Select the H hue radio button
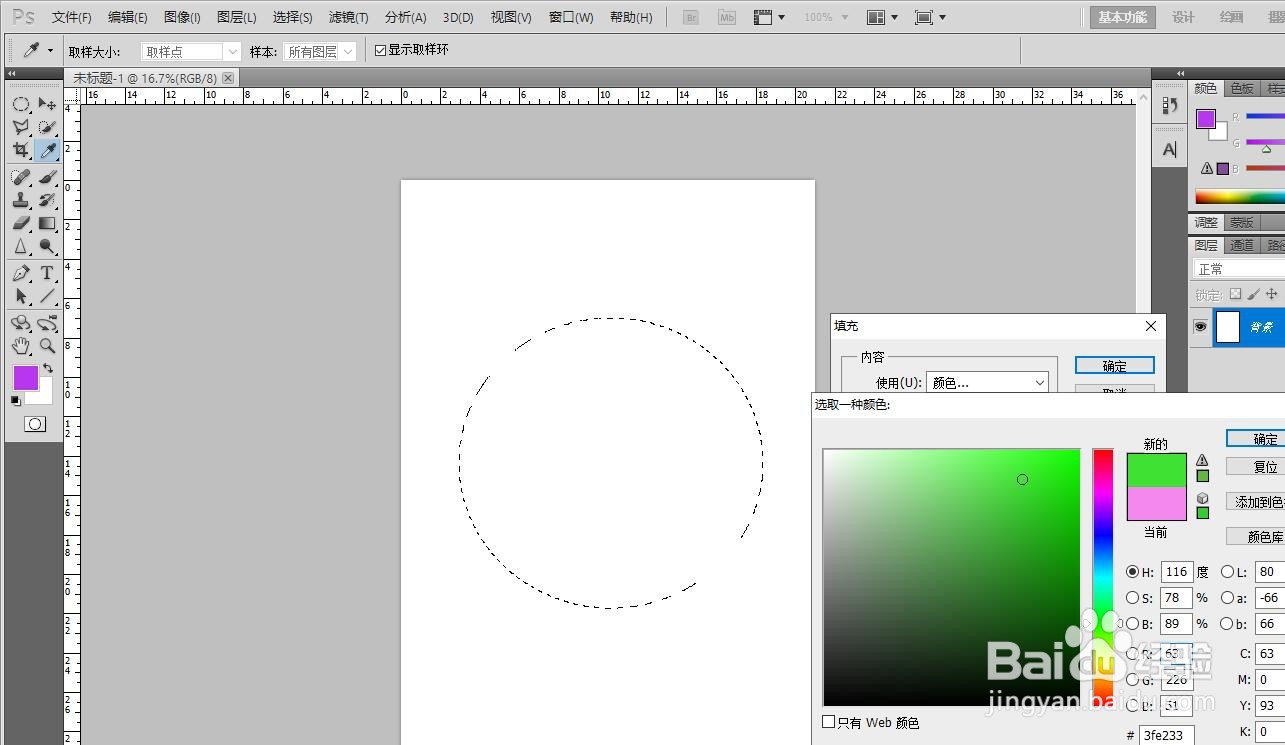Screen dimensions: 1285x745 (1132, 572)
